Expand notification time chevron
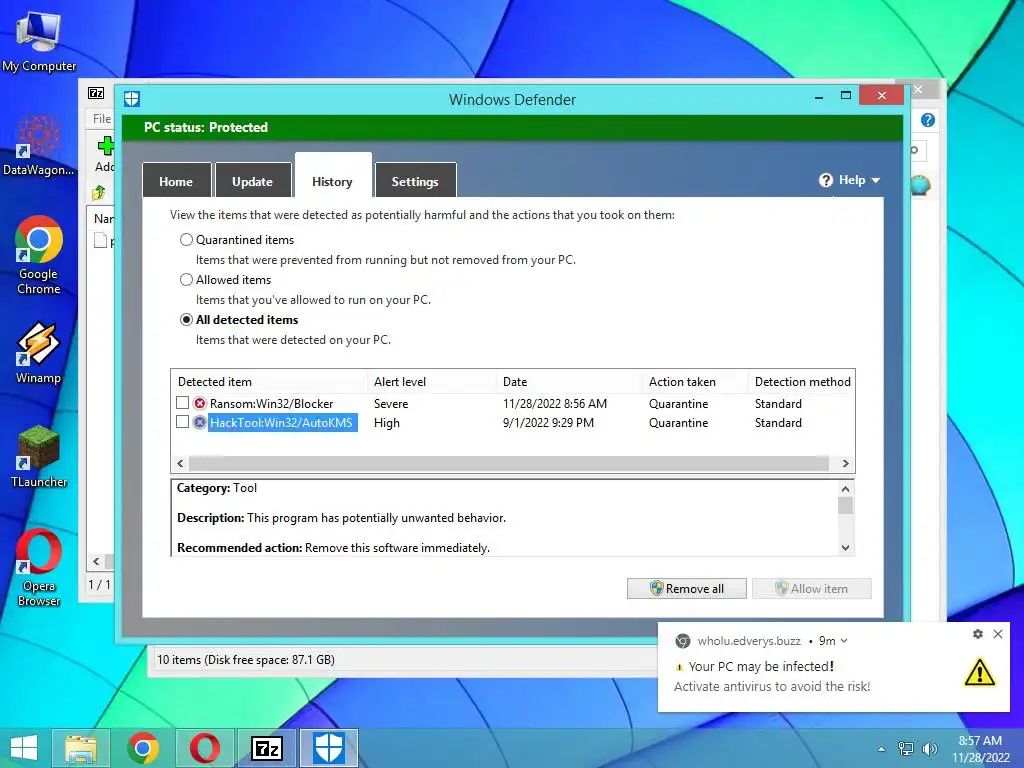Screen dimensions: 1024x768 click(844, 641)
